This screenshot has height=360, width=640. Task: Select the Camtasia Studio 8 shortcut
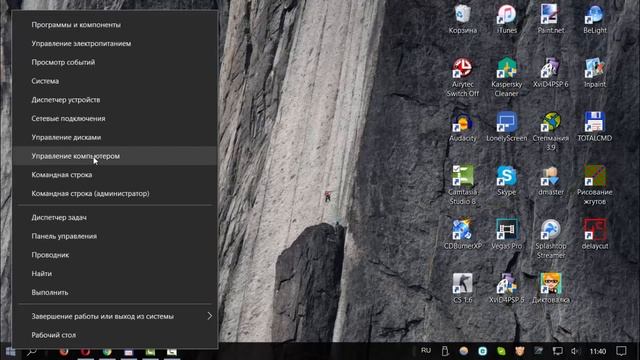(462, 185)
